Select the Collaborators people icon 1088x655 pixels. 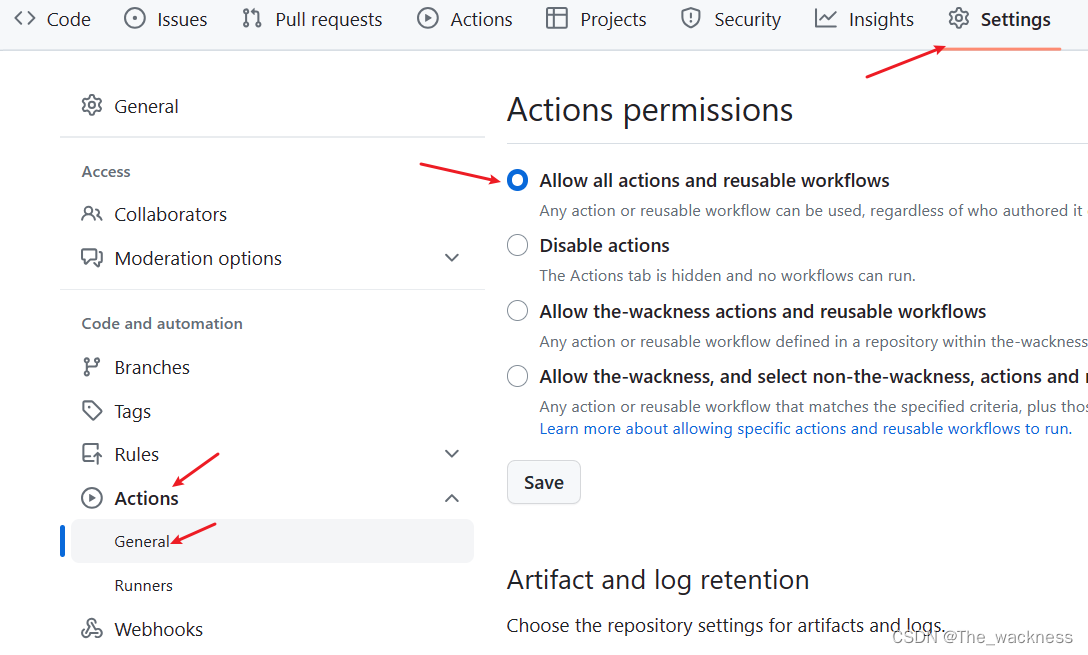tap(91, 213)
